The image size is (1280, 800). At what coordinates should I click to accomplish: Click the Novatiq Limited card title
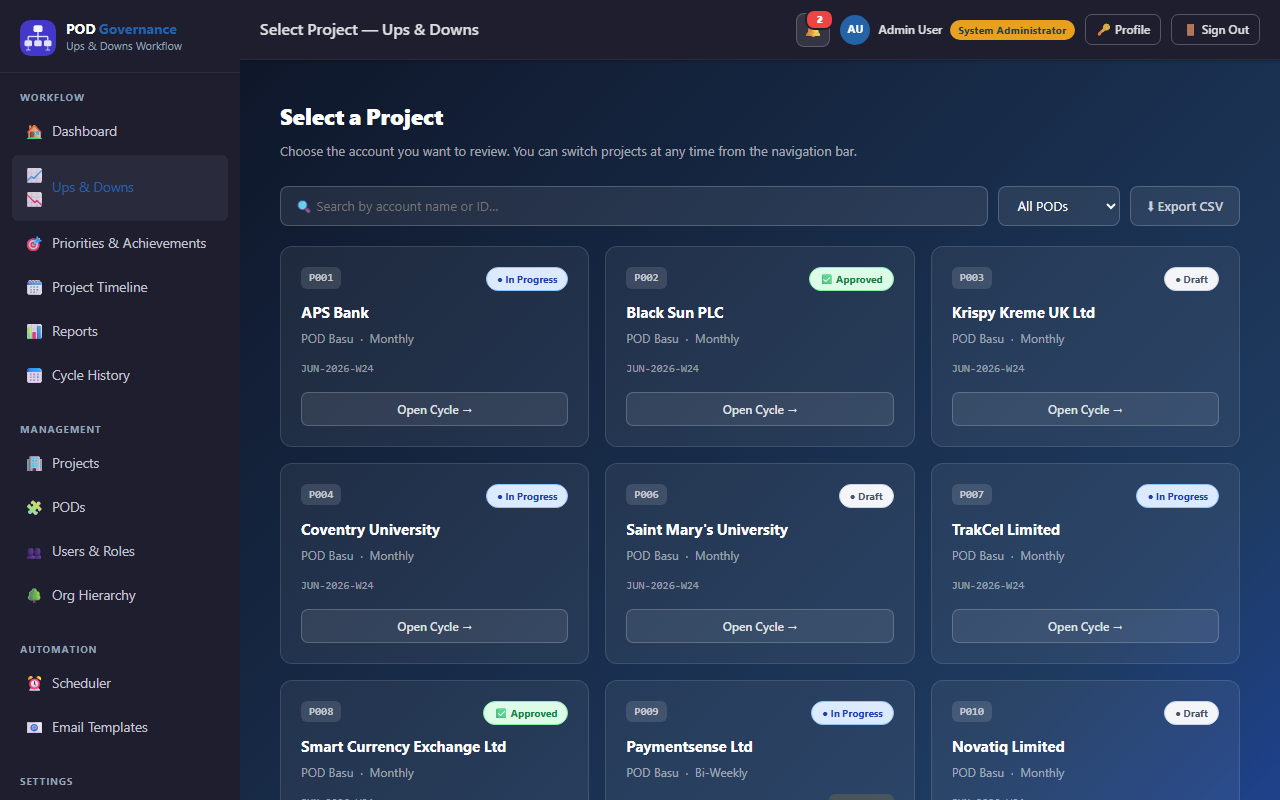(x=1008, y=747)
